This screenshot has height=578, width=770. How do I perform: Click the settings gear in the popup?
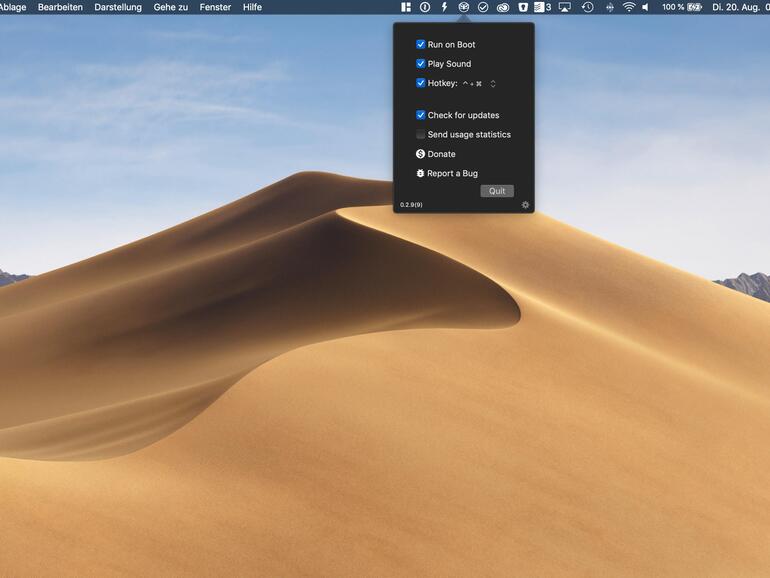click(x=525, y=205)
